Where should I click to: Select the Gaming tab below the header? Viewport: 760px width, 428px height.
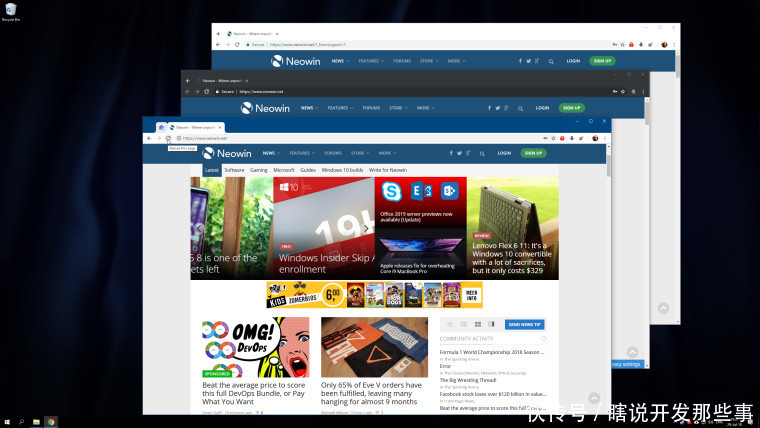pyautogui.click(x=259, y=170)
